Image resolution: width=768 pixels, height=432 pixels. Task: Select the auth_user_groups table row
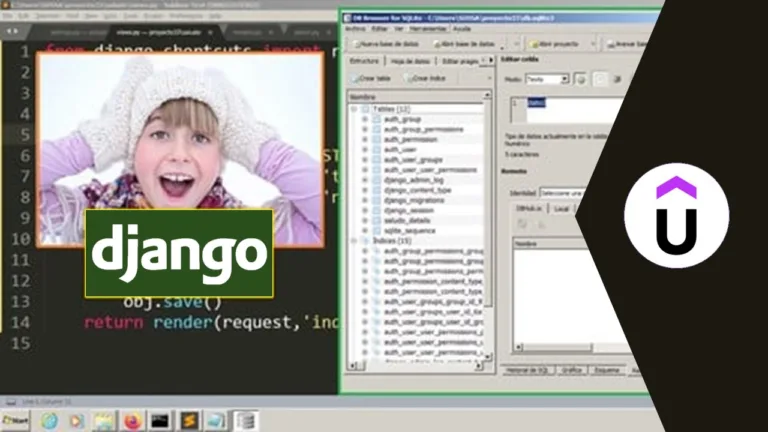pos(413,160)
